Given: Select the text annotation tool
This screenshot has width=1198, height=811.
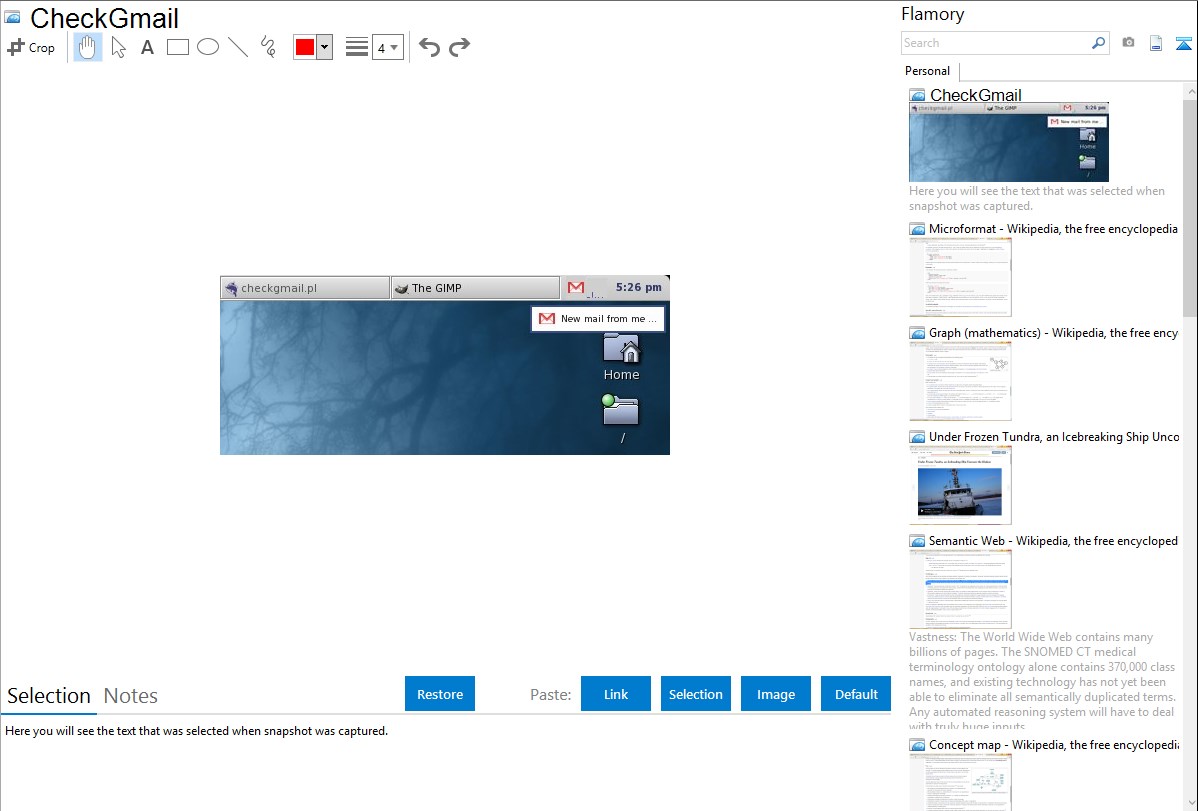Looking at the screenshot, I should [x=147, y=47].
